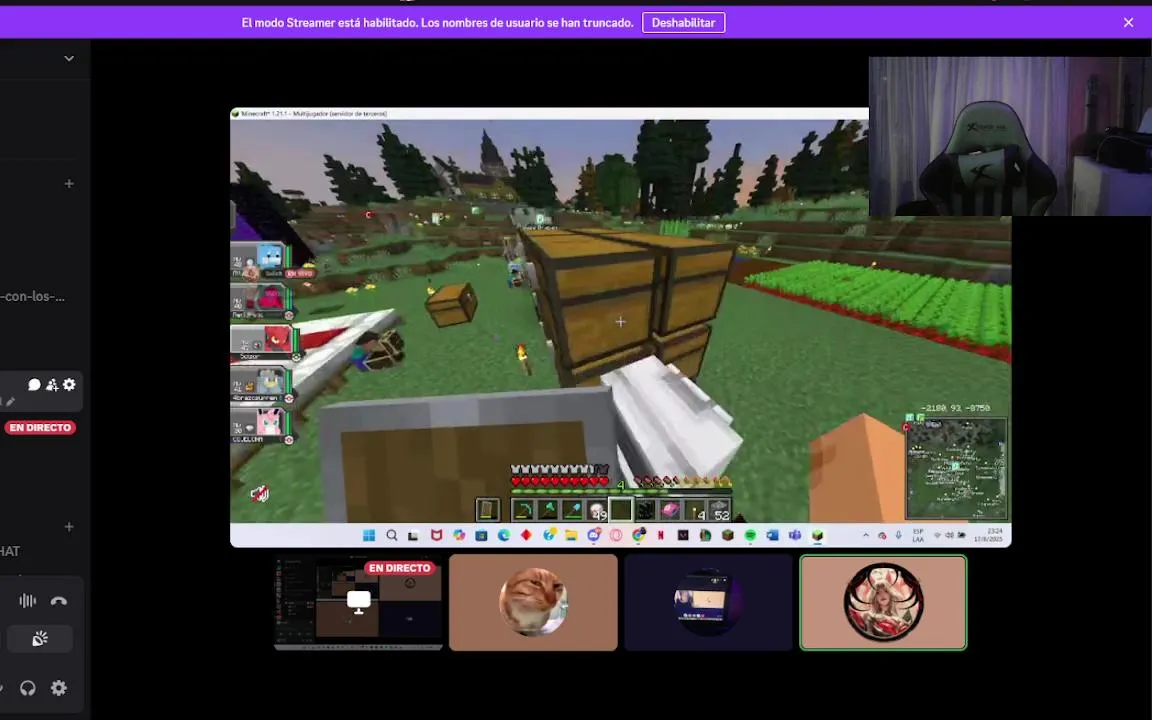Select the live stream tile labeled EN DIRECTO
1152x720 pixels.
click(x=359, y=602)
